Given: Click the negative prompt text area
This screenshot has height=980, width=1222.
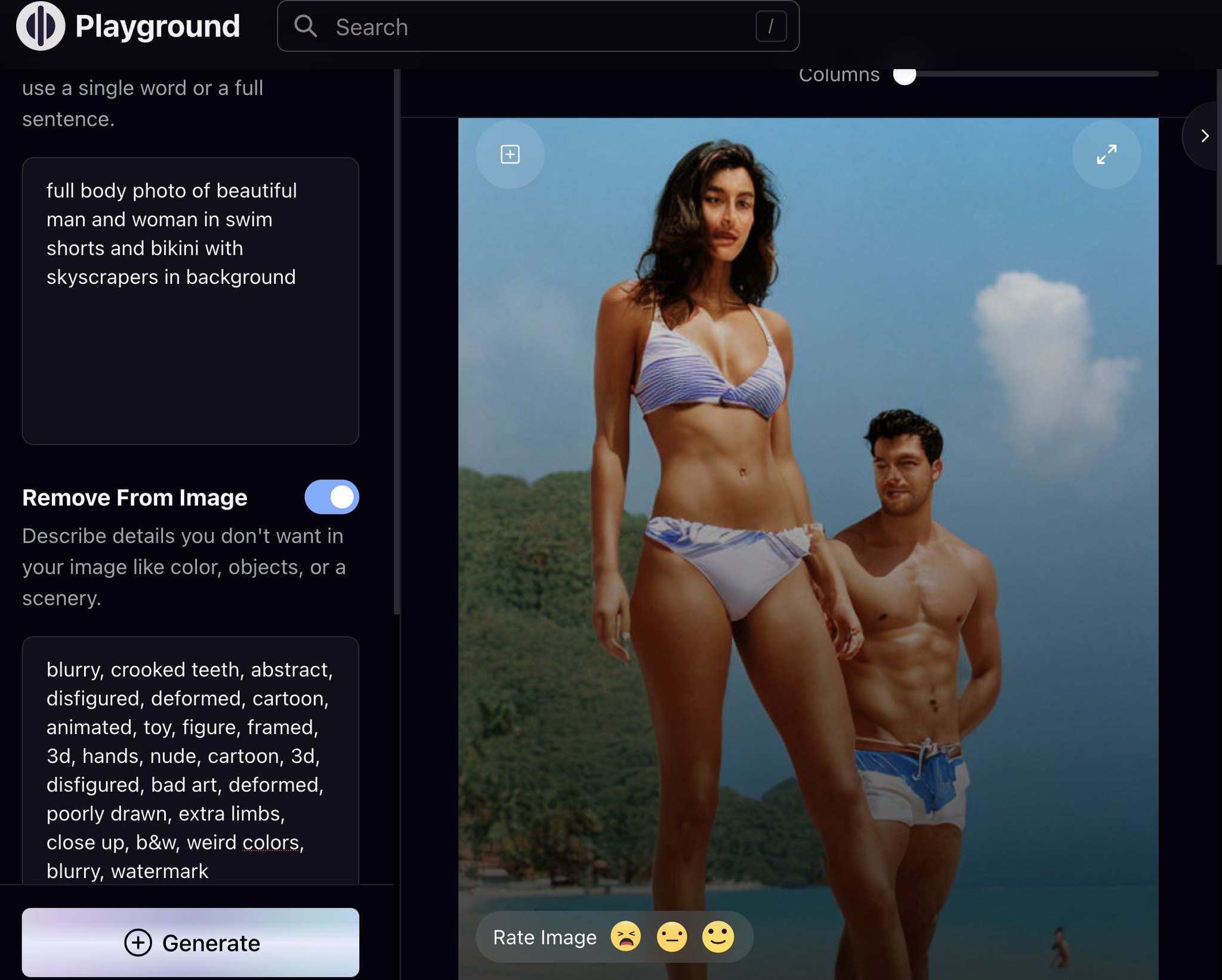Looking at the screenshot, I should [190, 769].
